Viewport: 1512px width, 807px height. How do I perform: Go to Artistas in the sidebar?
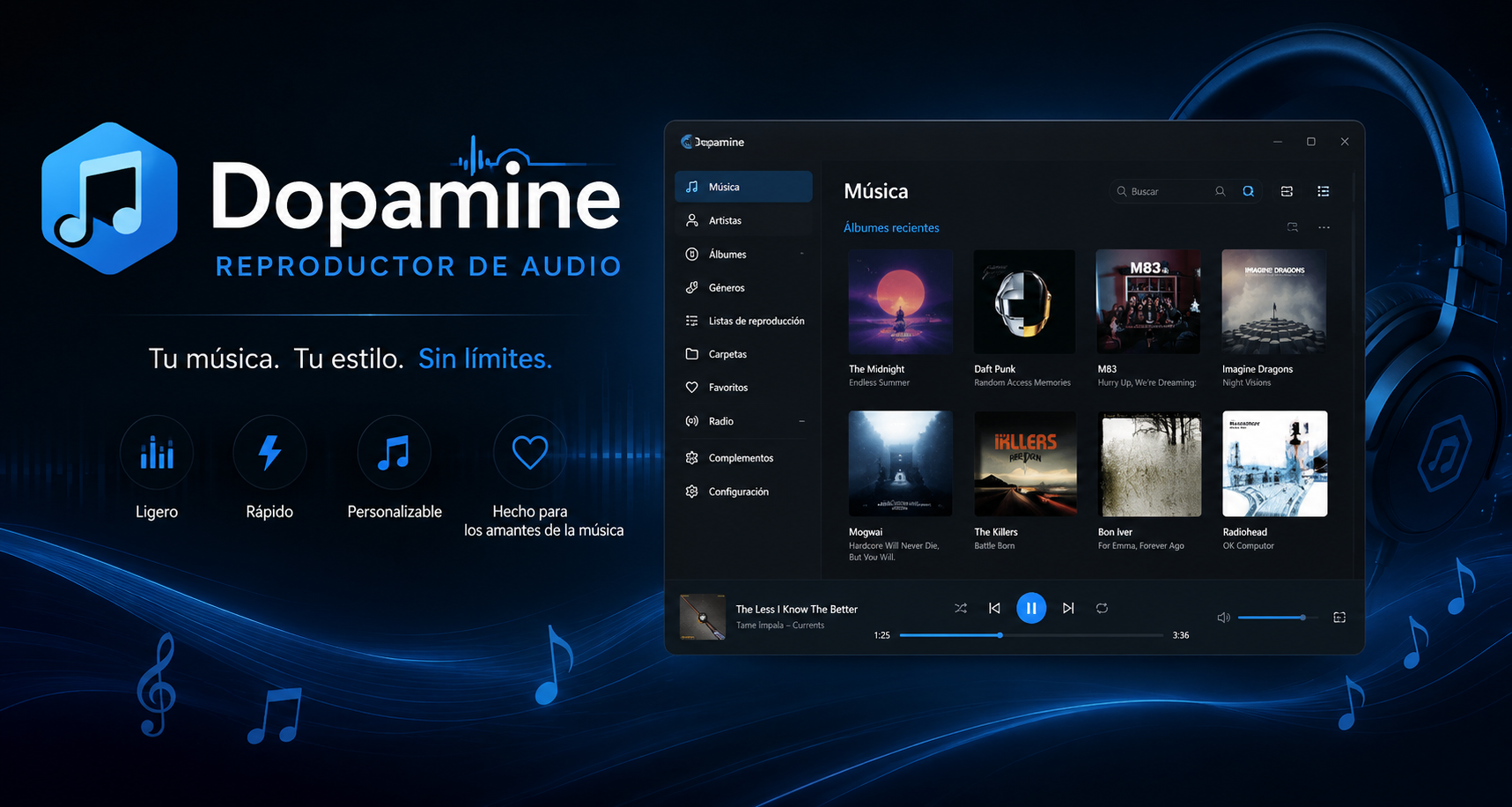click(743, 220)
